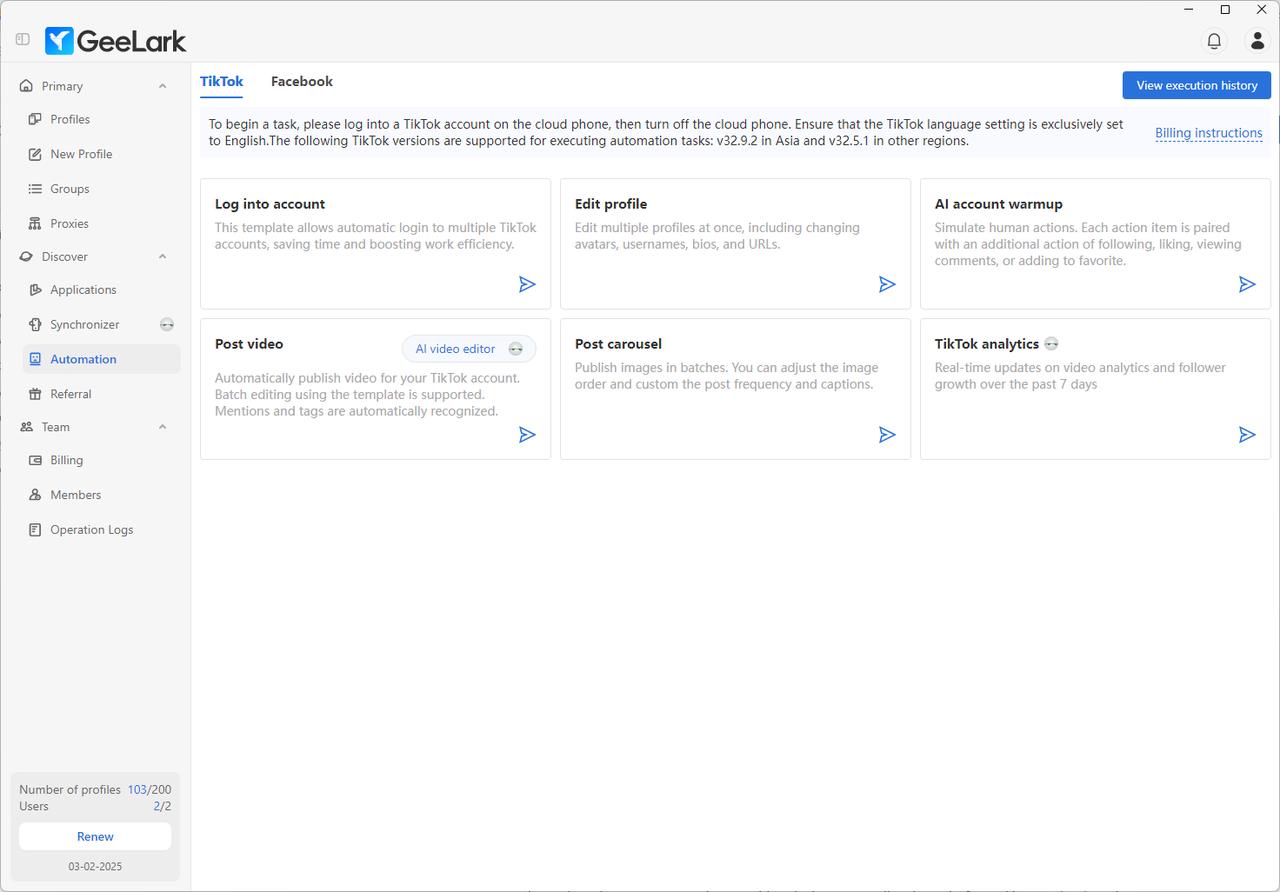Viewport: 1280px width, 892px height.
Task: Click the GeeLark logo
Action: click(x=115, y=41)
